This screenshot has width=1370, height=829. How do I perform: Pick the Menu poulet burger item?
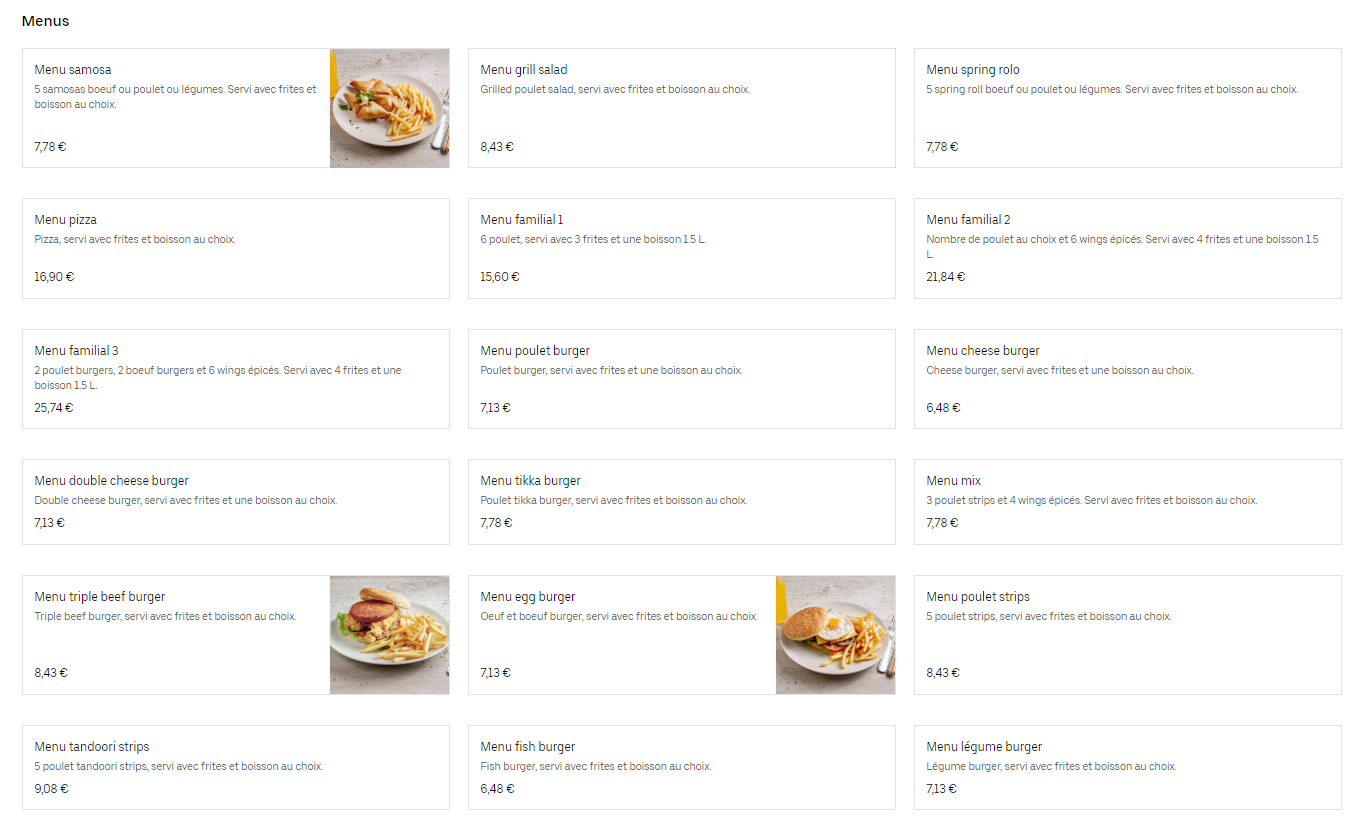tap(681, 379)
